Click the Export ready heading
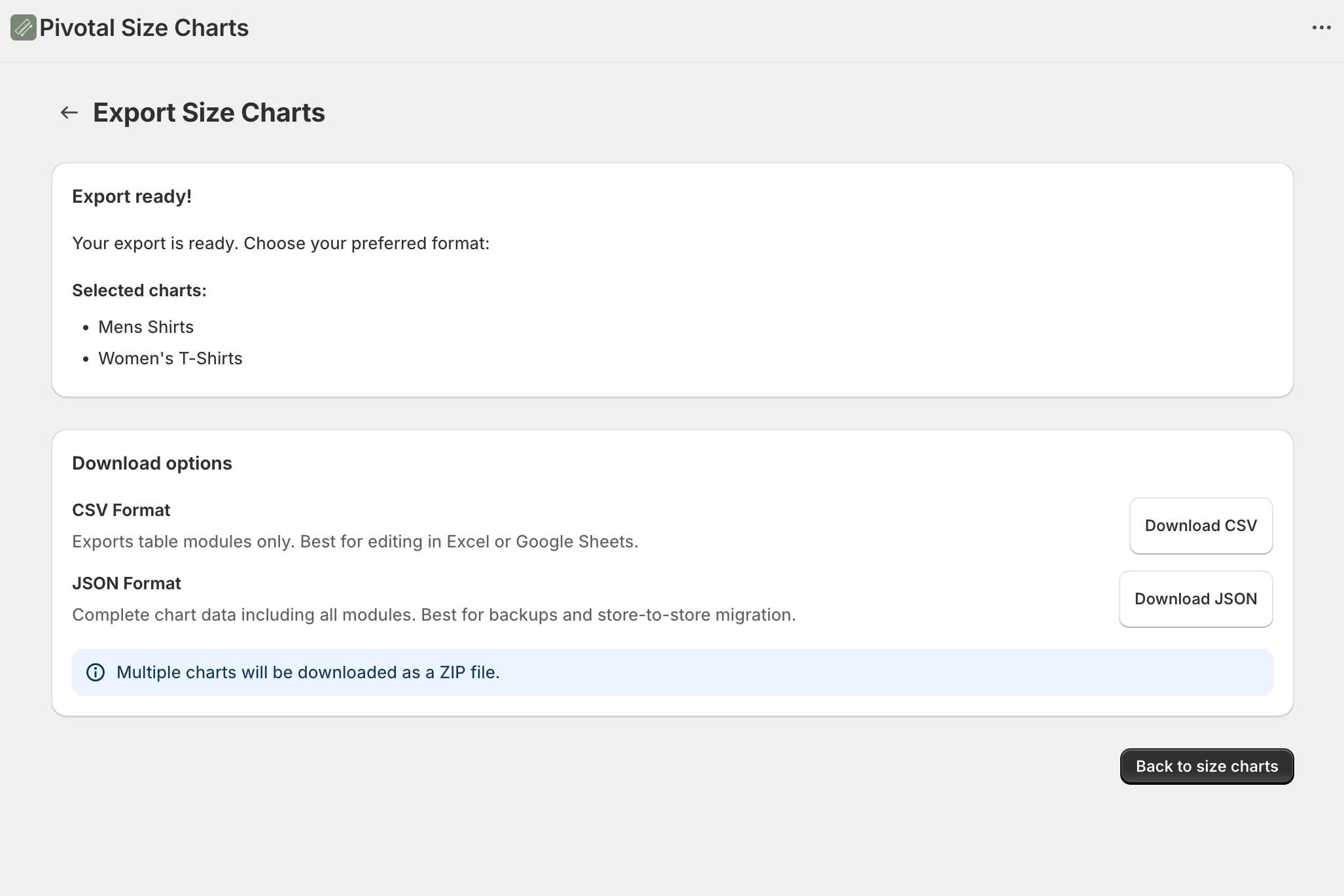The width and height of the screenshot is (1344, 896). pos(132,196)
